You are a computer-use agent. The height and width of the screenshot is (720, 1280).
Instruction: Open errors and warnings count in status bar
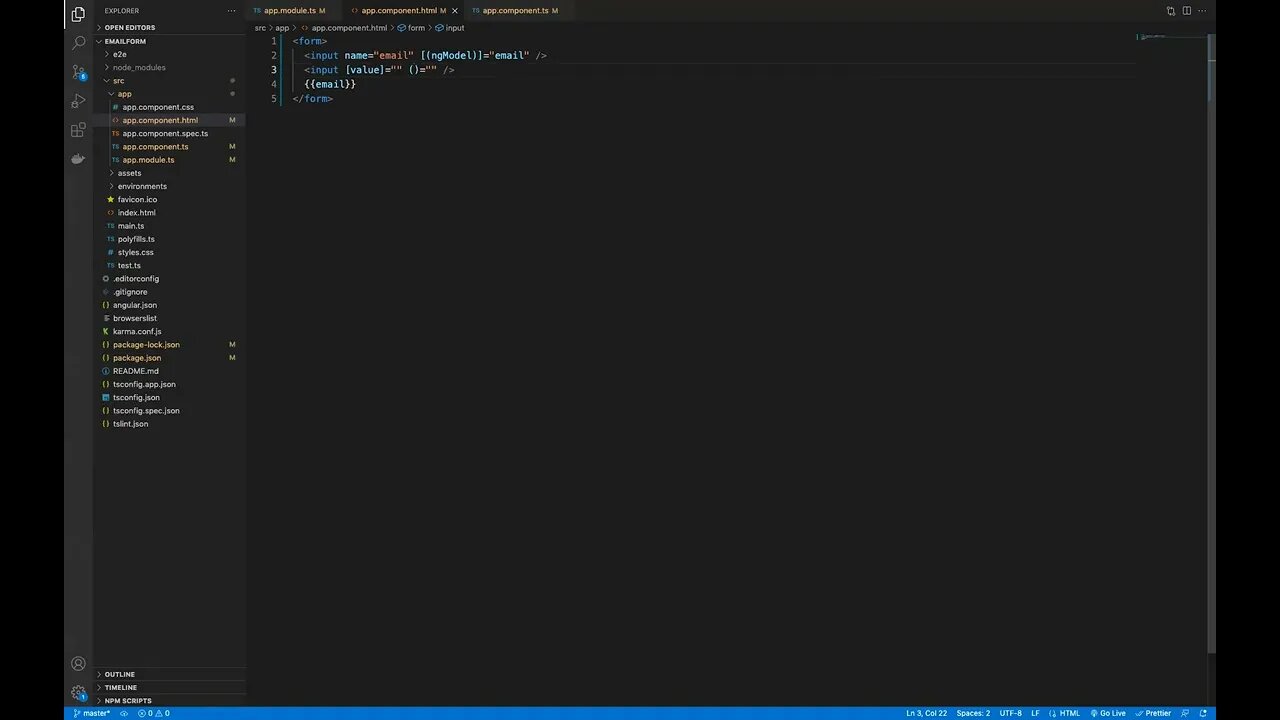tap(154, 713)
